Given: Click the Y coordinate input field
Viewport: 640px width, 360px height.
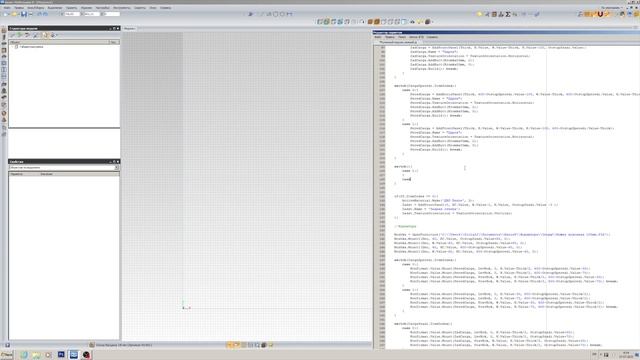Looking at the screenshot, I should pos(92,14).
